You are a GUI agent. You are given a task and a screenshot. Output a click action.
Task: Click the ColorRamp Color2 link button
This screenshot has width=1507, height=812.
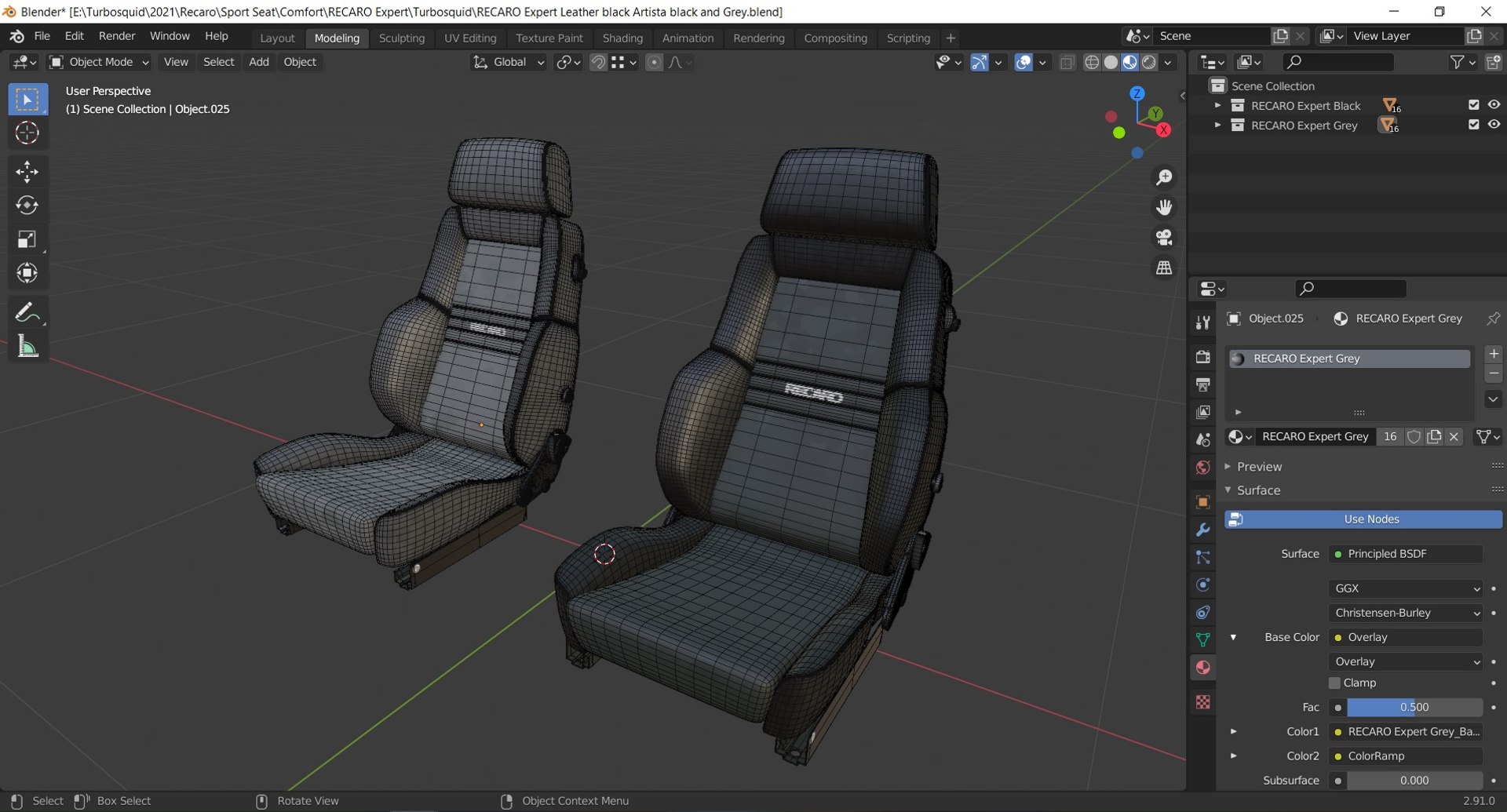(x=1405, y=756)
